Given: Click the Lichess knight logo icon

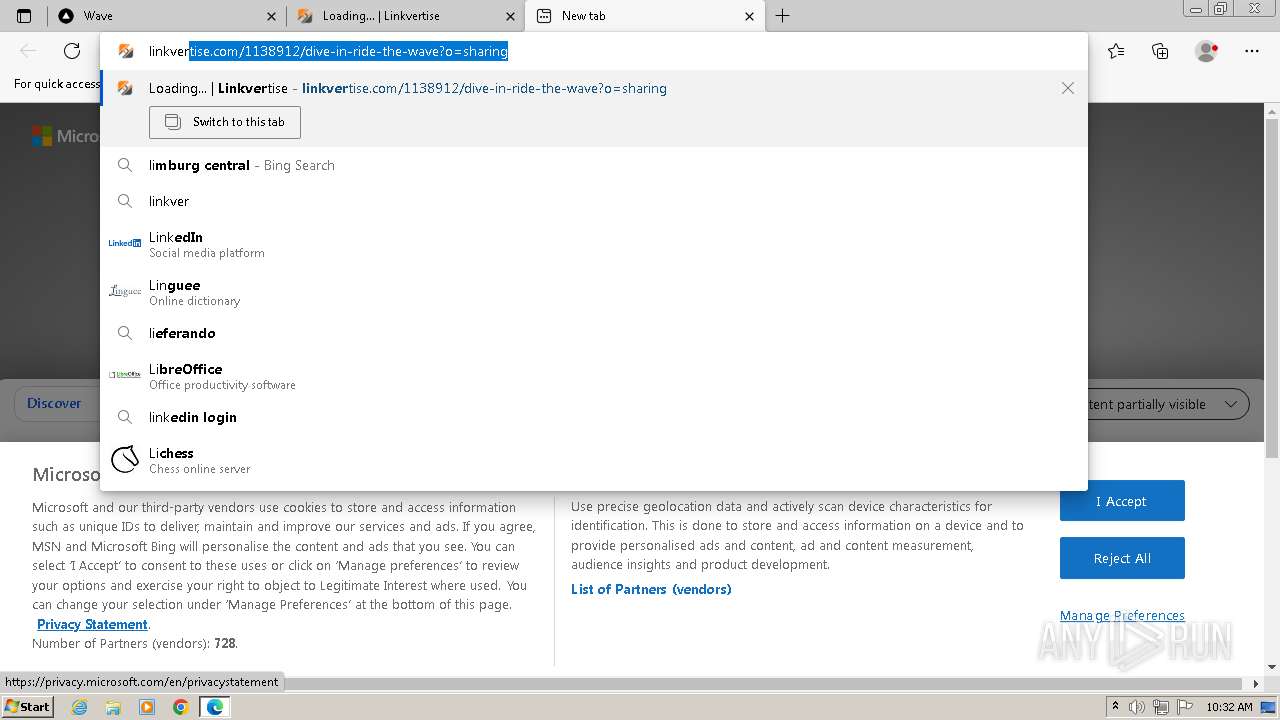Looking at the screenshot, I should click(125, 459).
